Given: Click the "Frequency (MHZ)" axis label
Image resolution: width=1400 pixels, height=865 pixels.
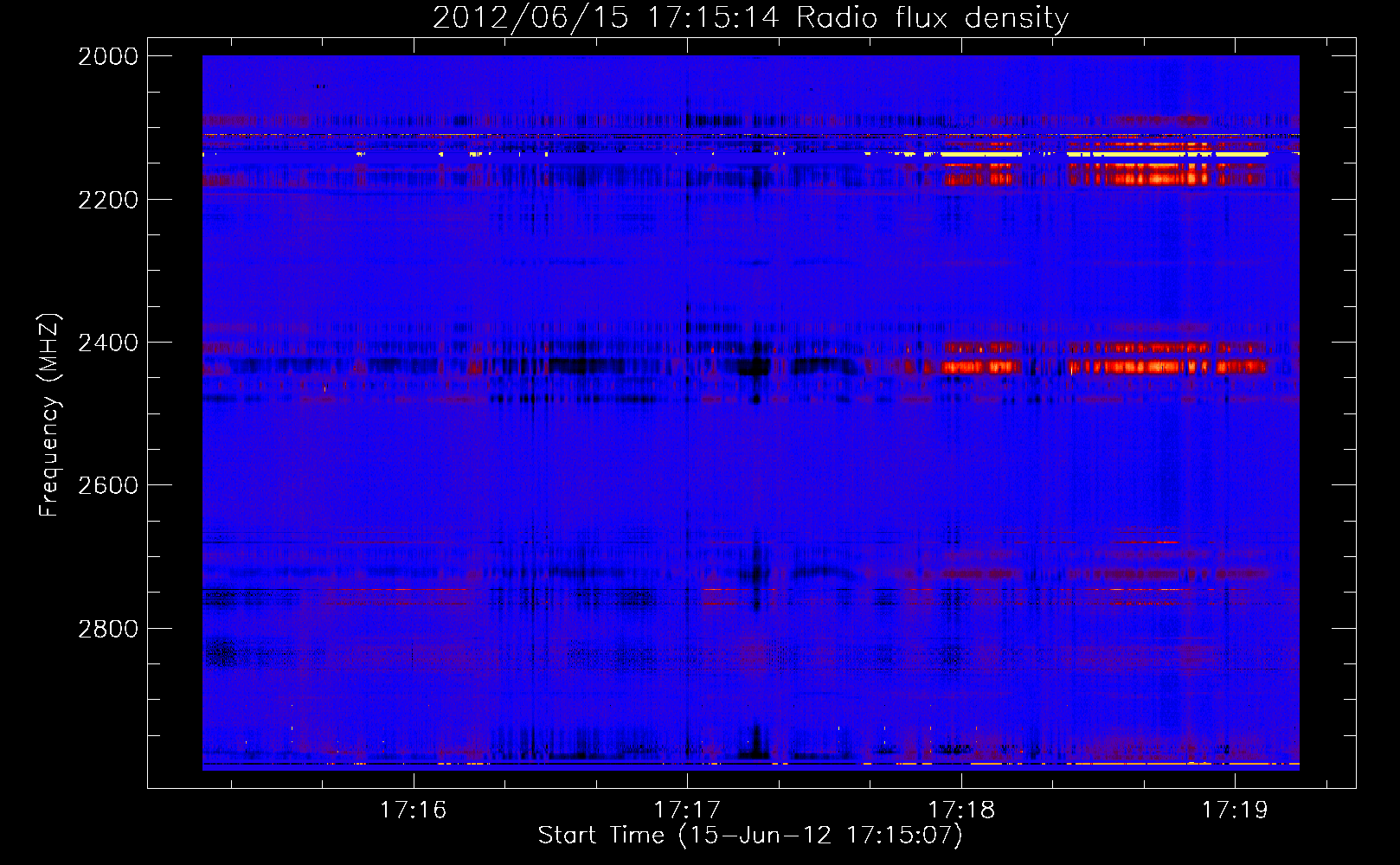Looking at the screenshot, I should (49, 415).
